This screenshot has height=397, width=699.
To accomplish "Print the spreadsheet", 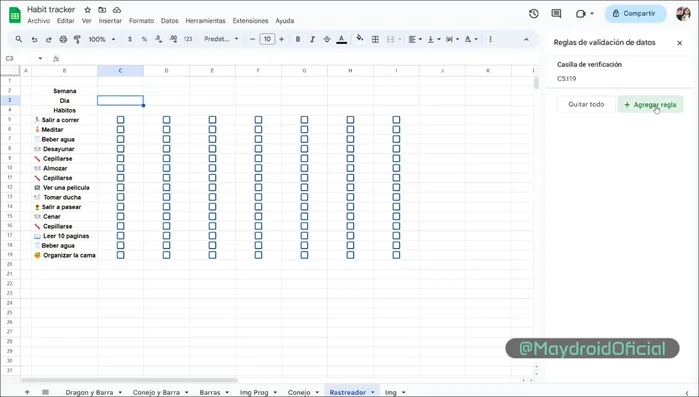I will tap(63, 39).
